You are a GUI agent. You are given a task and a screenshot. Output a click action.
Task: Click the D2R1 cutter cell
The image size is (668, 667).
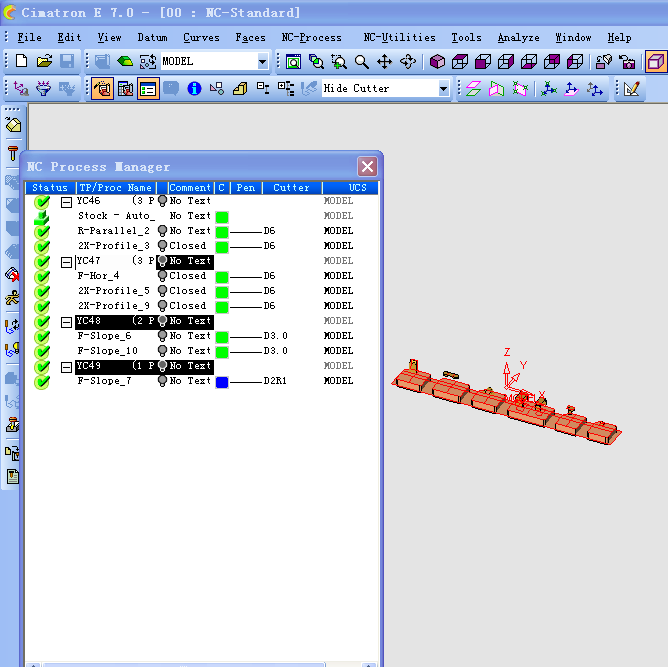275,381
